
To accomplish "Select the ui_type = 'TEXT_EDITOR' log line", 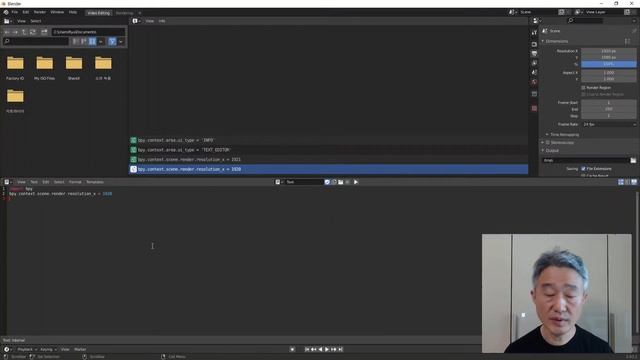I will [x=329, y=150].
